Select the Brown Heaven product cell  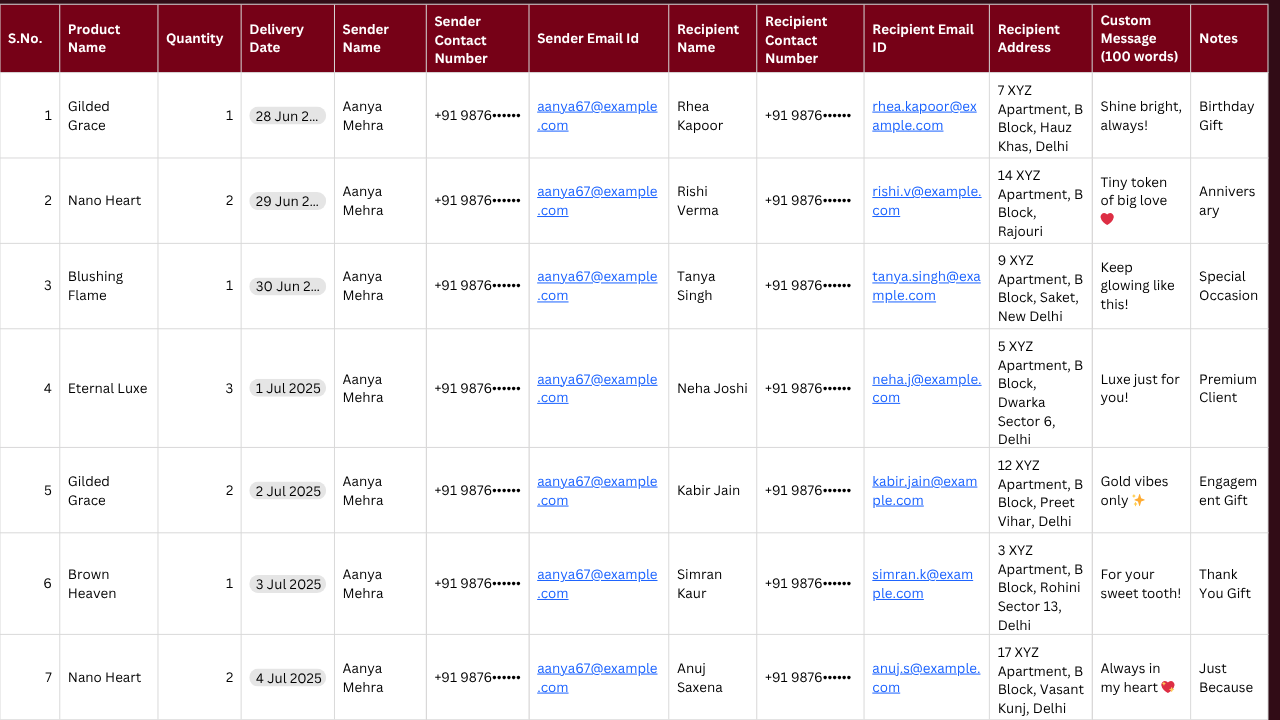click(x=108, y=583)
